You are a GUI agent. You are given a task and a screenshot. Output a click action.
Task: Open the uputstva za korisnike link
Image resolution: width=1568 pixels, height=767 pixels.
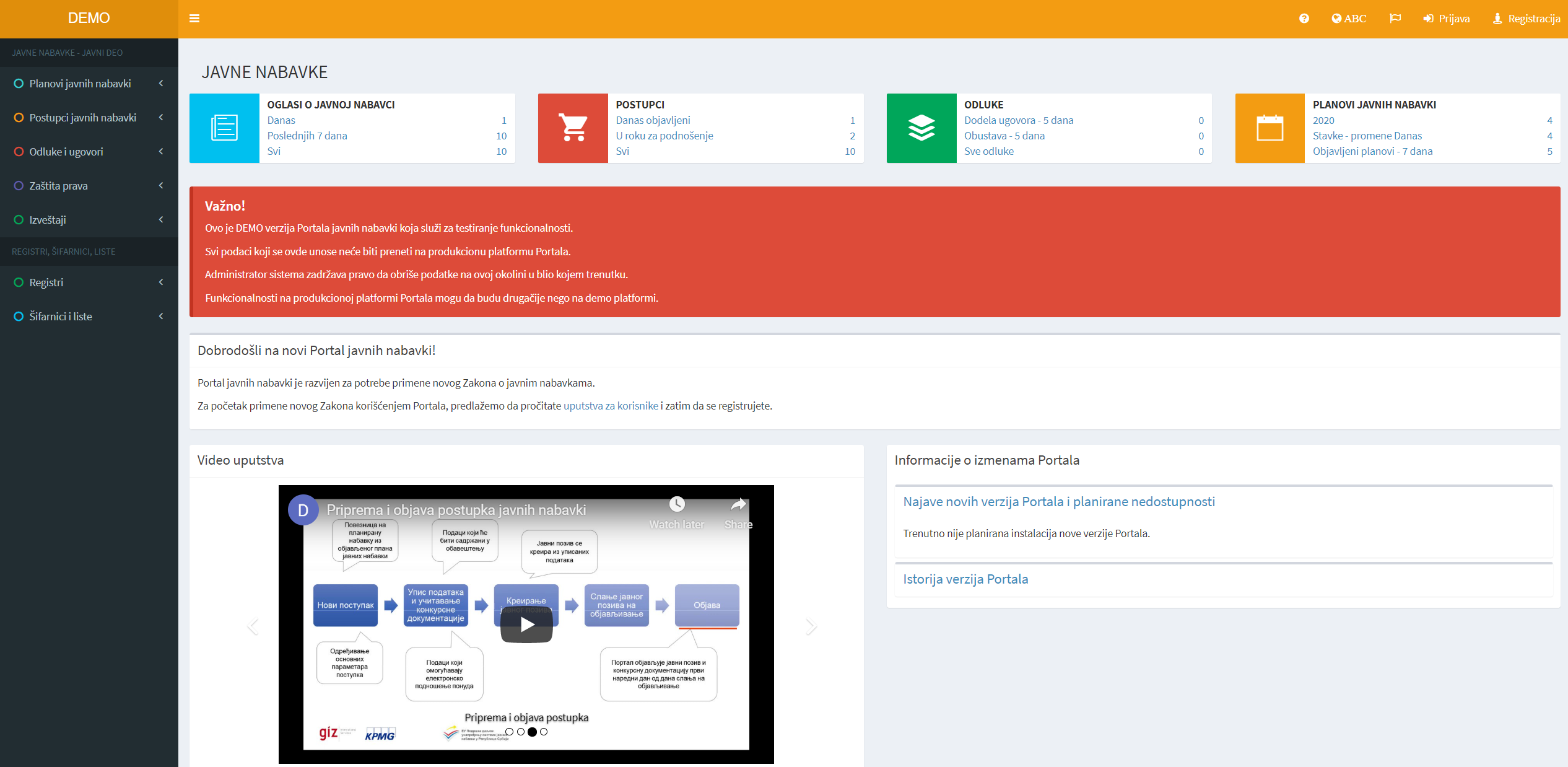pyautogui.click(x=611, y=406)
